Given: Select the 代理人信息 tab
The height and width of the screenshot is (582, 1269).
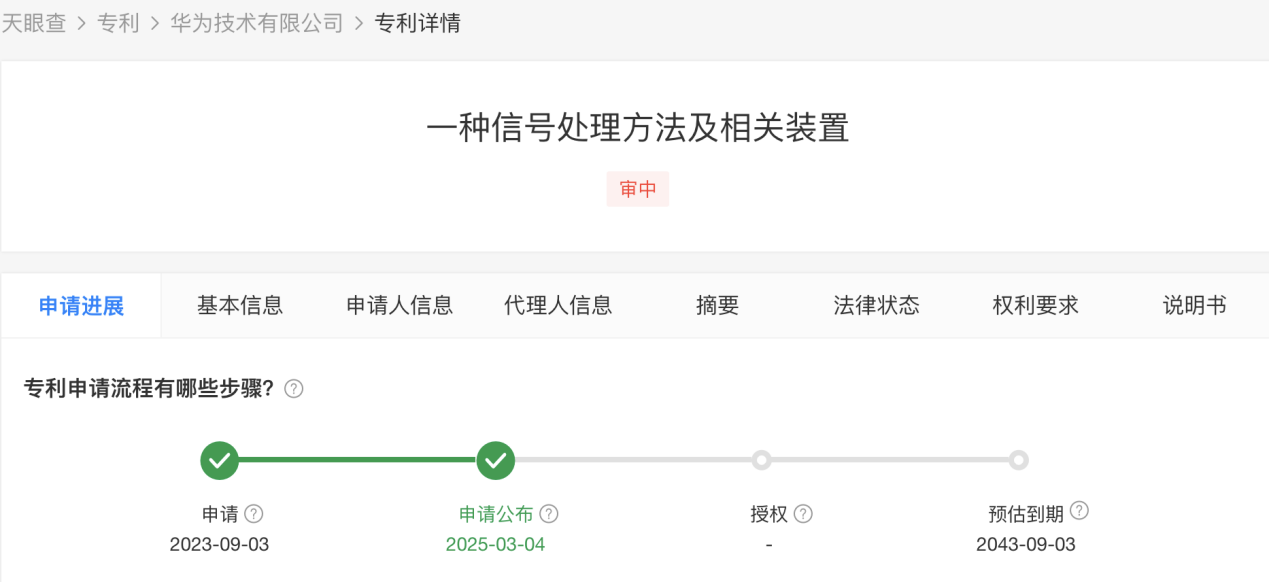Looking at the screenshot, I should click(558, 306).
